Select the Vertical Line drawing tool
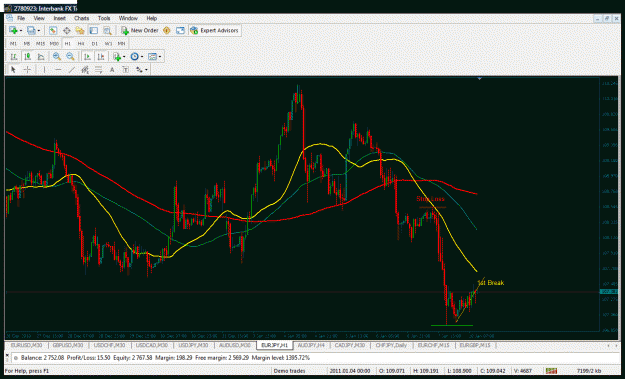This screenshot has height=379, width=625. 44,70
